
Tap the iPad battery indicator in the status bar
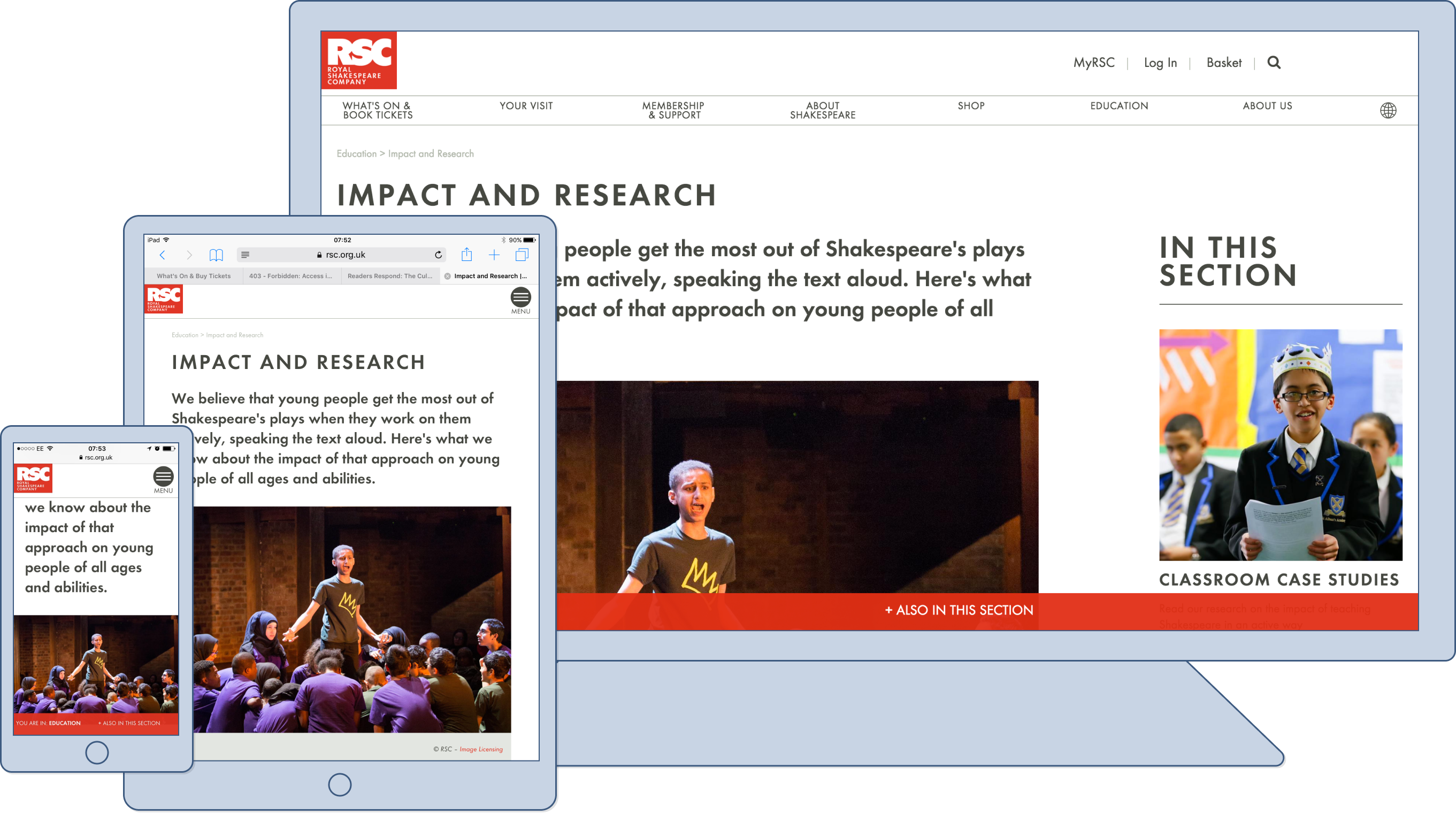529,240
